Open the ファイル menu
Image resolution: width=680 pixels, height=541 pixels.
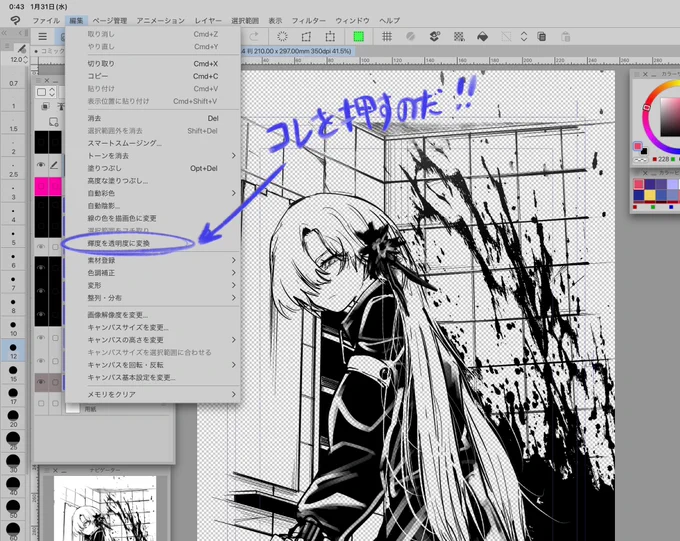coord(46,20)
